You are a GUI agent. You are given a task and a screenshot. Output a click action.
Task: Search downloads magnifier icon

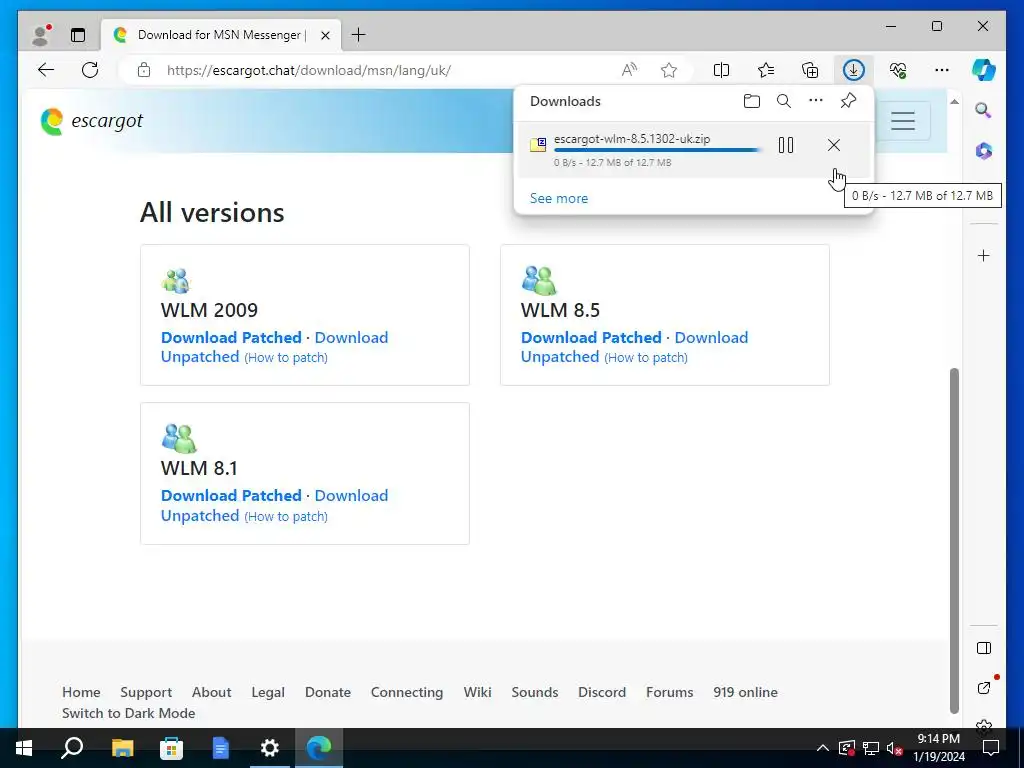784,101
